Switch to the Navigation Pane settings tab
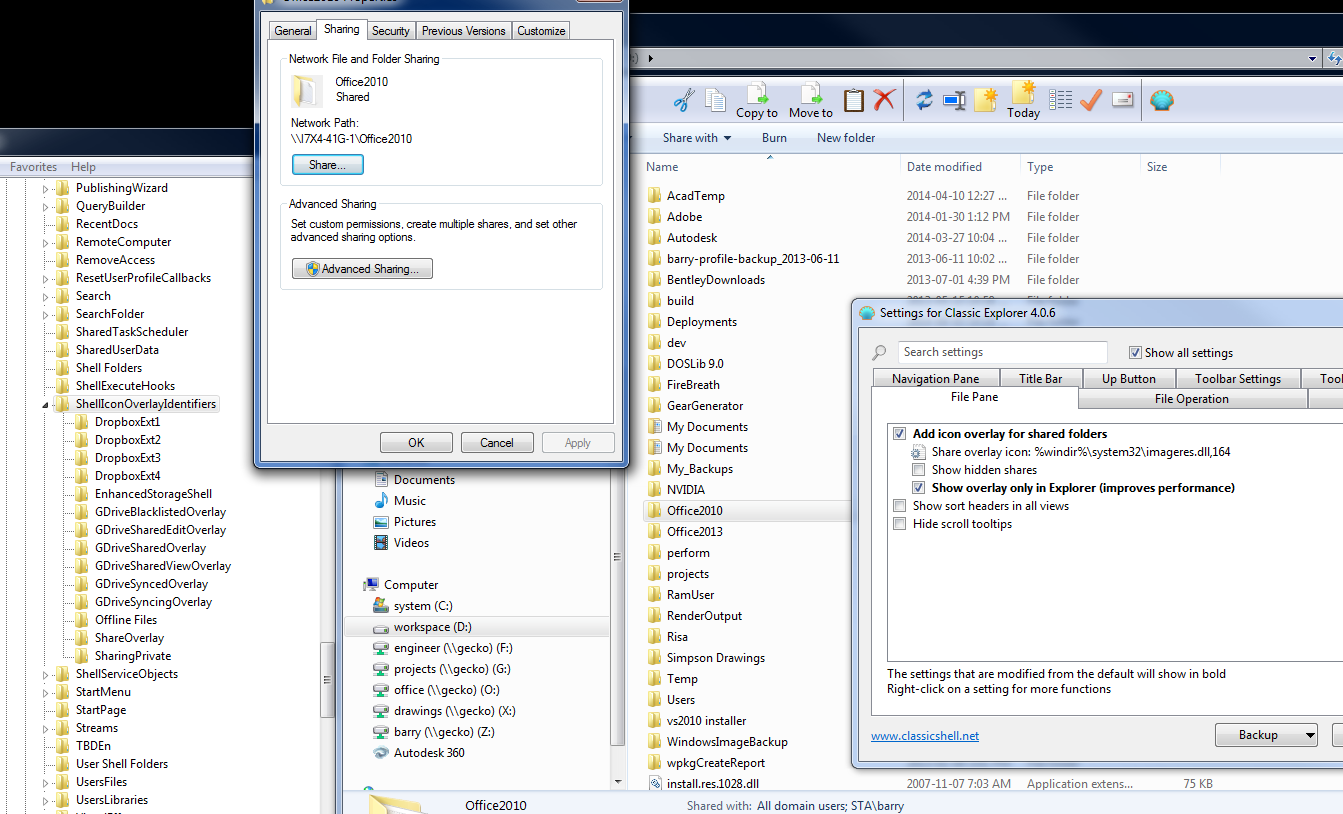Image resolution: width=1343 pixels, height=814 pixels. 935,379
